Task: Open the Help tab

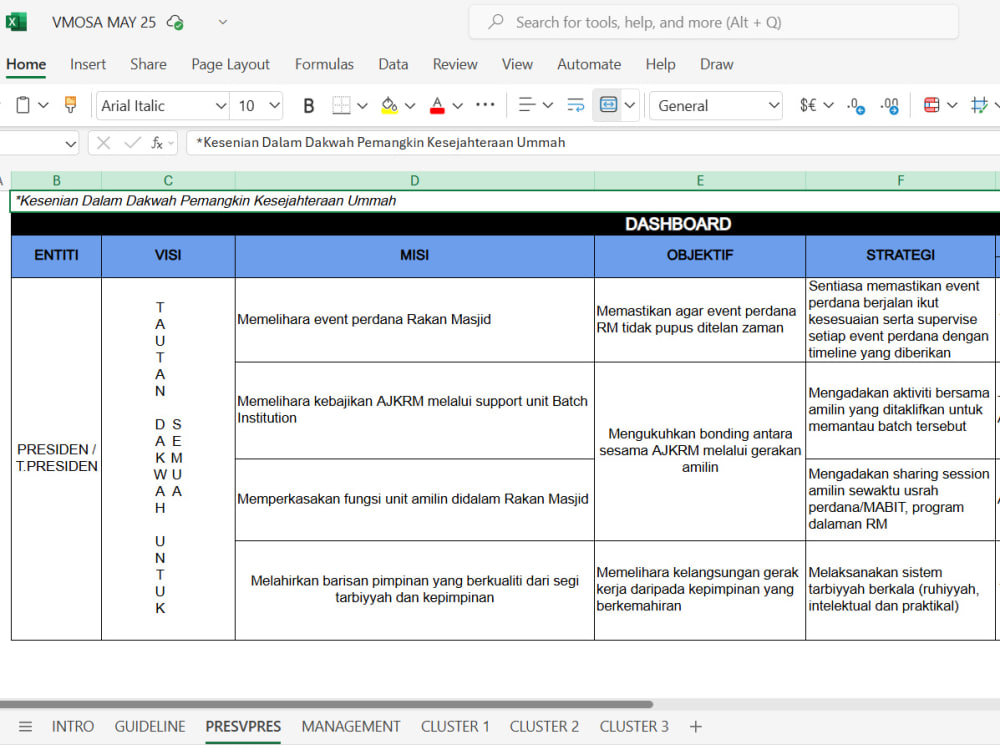Action: [660, 64]
